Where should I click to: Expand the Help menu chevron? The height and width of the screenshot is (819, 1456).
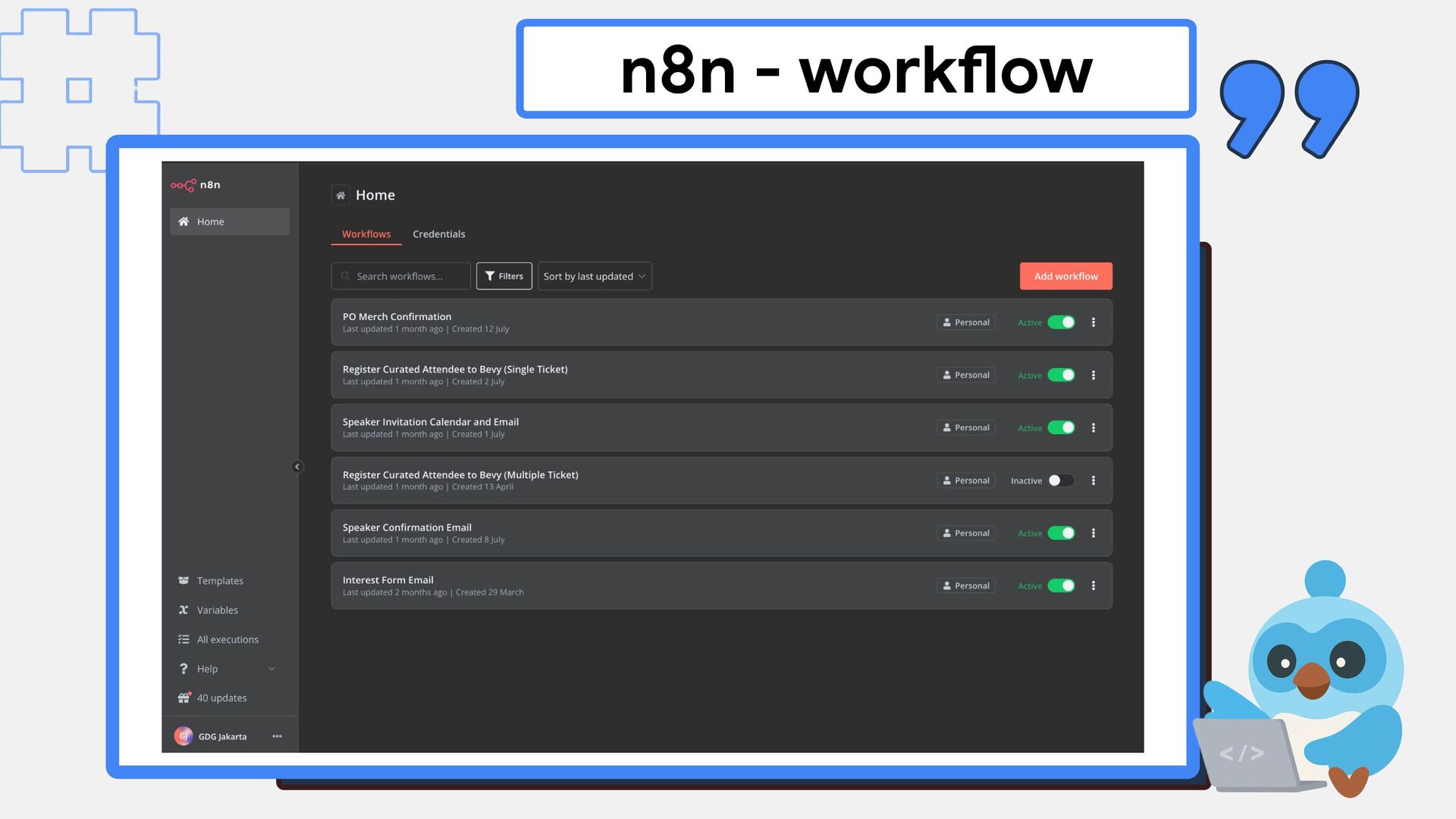click(271, 669)
